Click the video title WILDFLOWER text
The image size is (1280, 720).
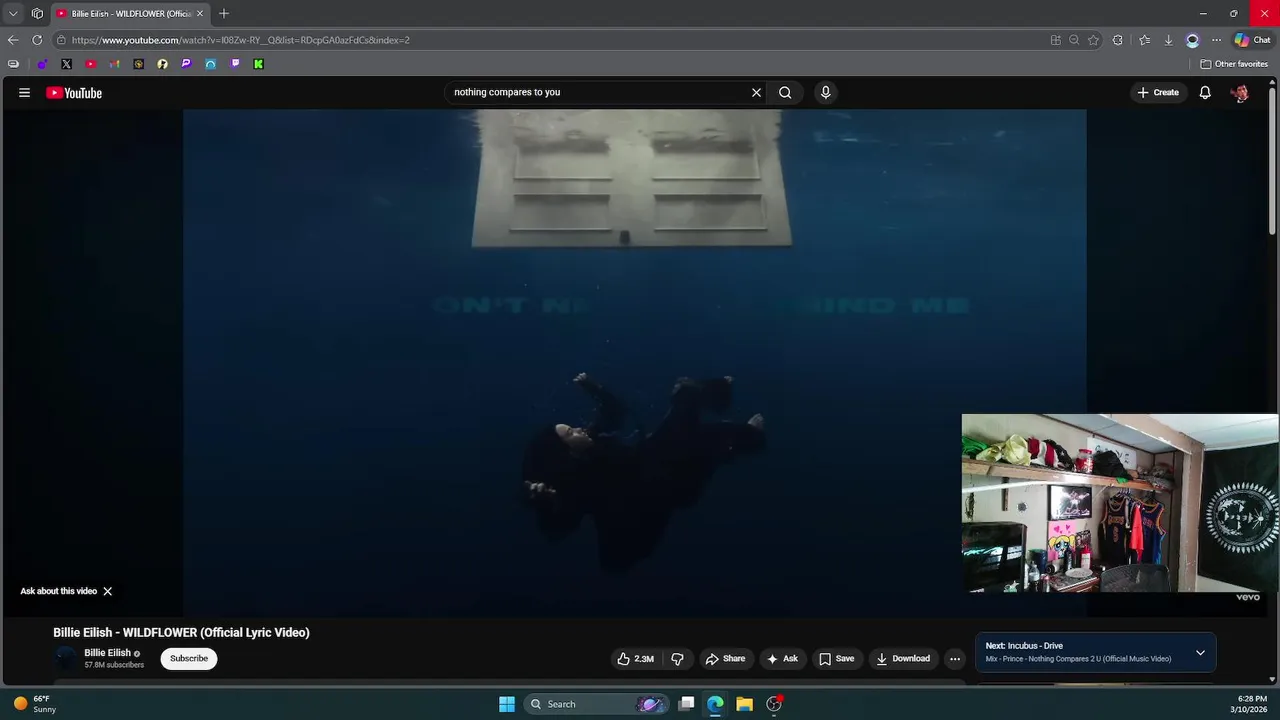(181, 632)
